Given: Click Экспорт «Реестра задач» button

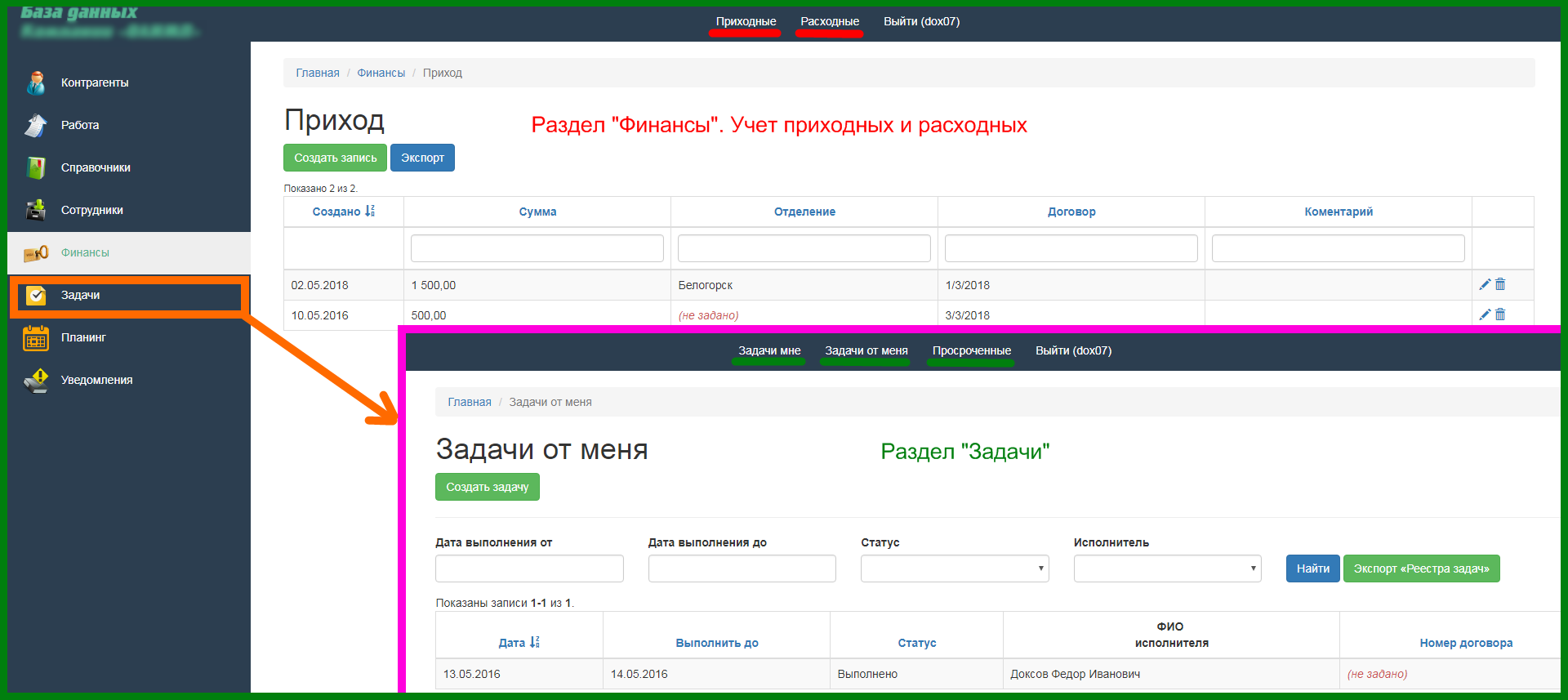Looking at the screenshot, I should (x=1421, y=568).
